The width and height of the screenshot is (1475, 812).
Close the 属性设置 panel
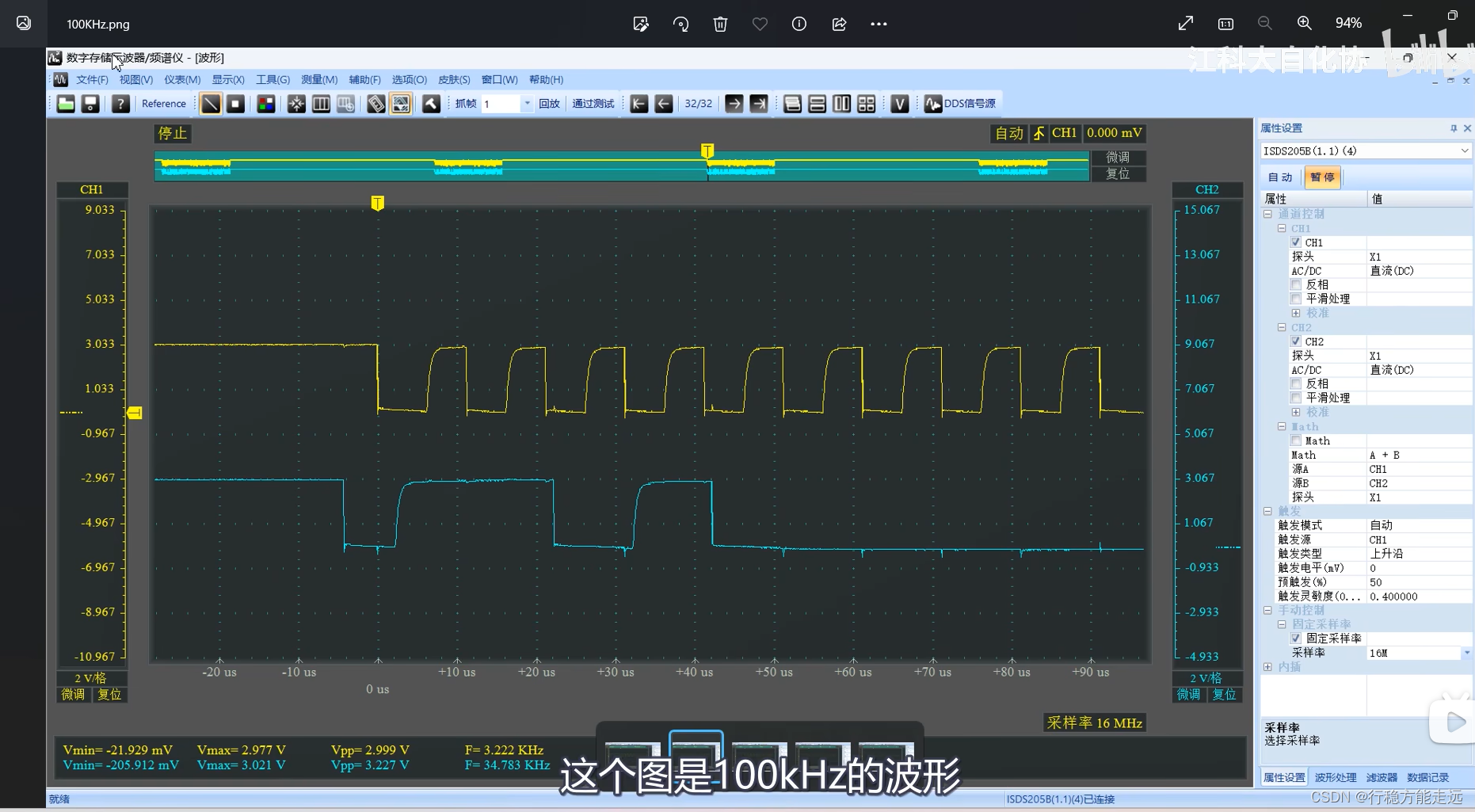(1467, 128)
